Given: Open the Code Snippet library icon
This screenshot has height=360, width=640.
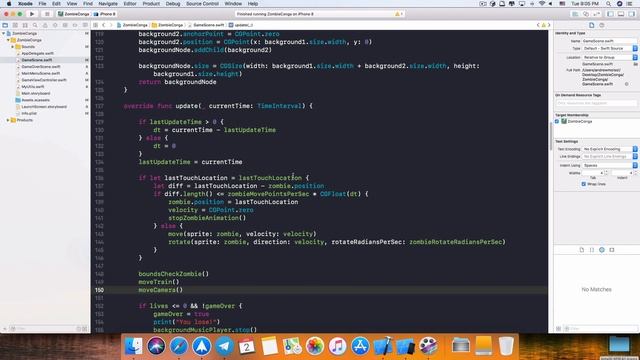Looking at the screenshot, I should (x=592, y=250).
